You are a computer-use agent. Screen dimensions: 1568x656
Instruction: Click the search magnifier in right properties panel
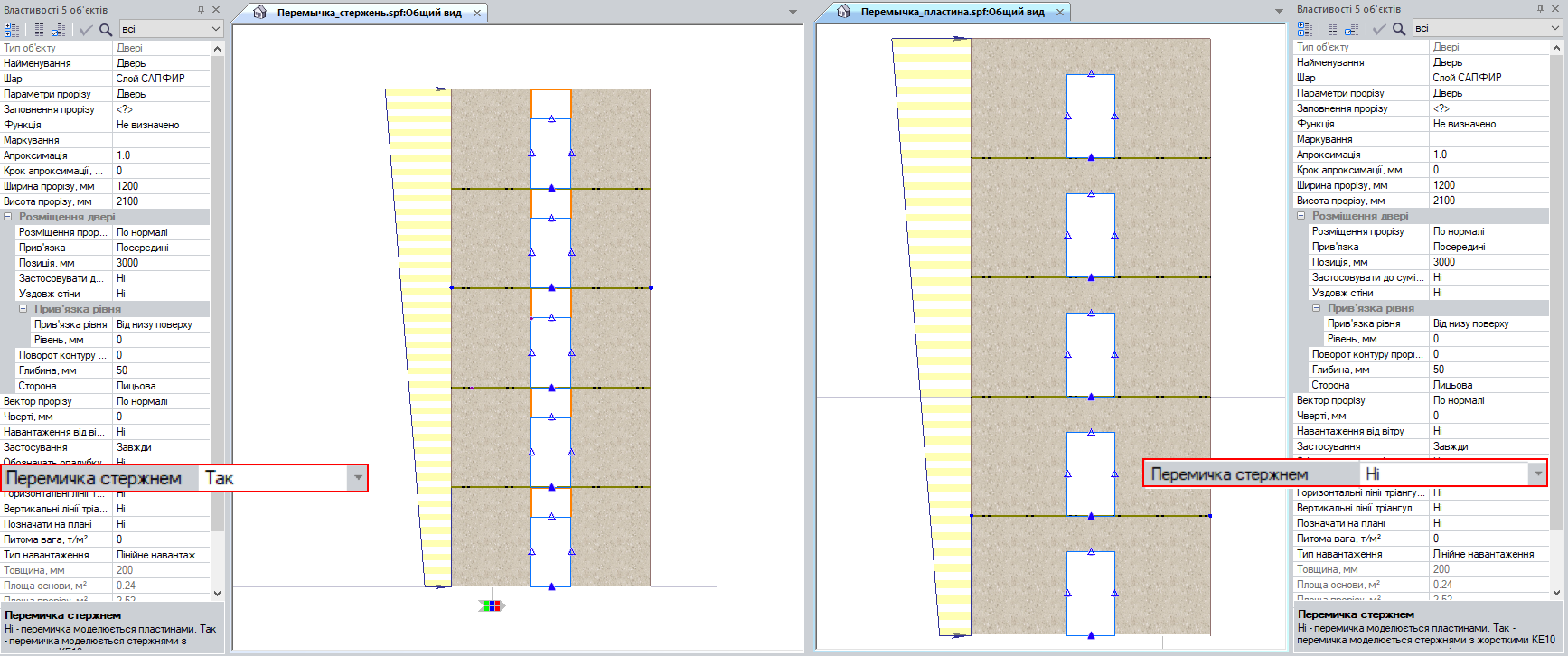pyautogui.click(x=1399, y=29)
